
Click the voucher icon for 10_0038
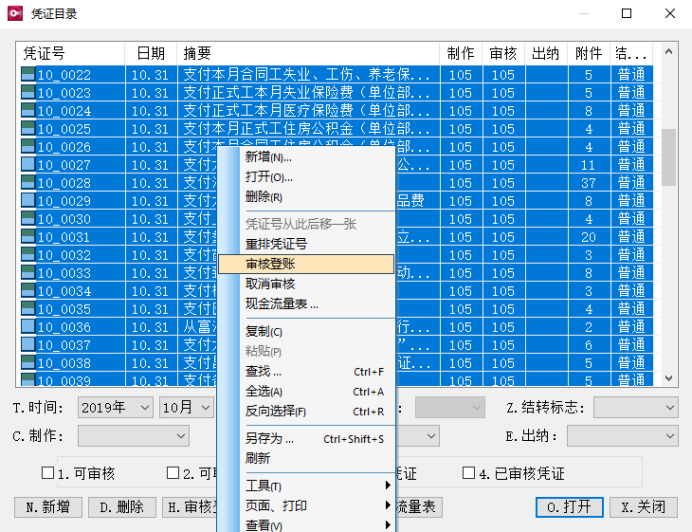28,363
